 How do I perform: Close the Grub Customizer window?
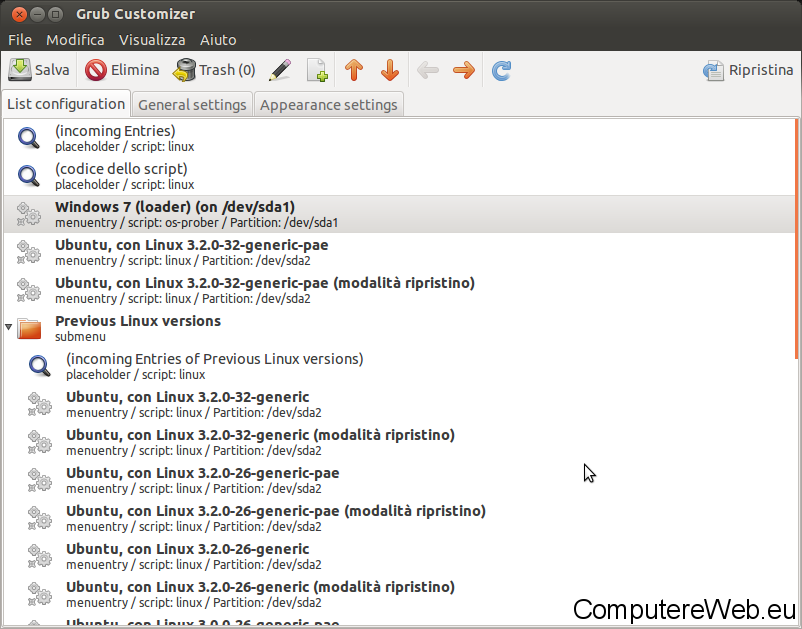pos(19,14)
